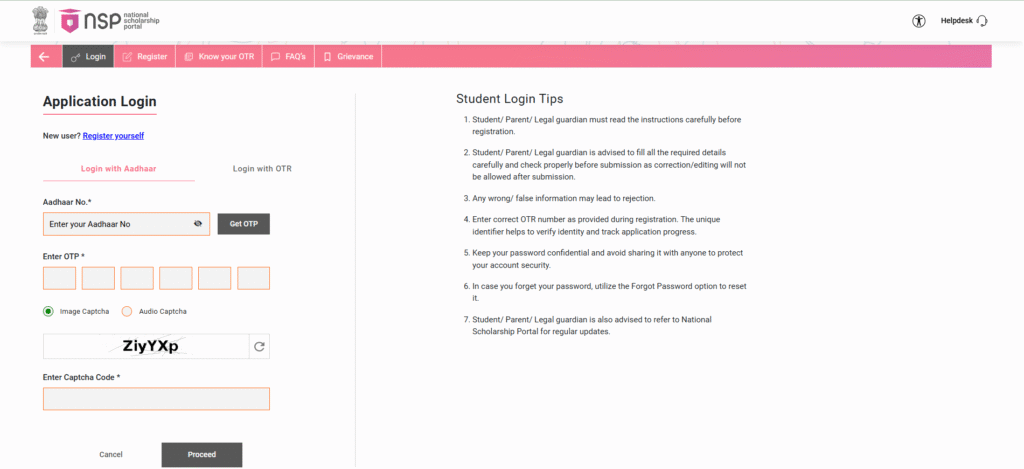The height and width of the screenshot is (469, 1024).
Task: Open the accessibility options icon
Action: click(919, 20)
